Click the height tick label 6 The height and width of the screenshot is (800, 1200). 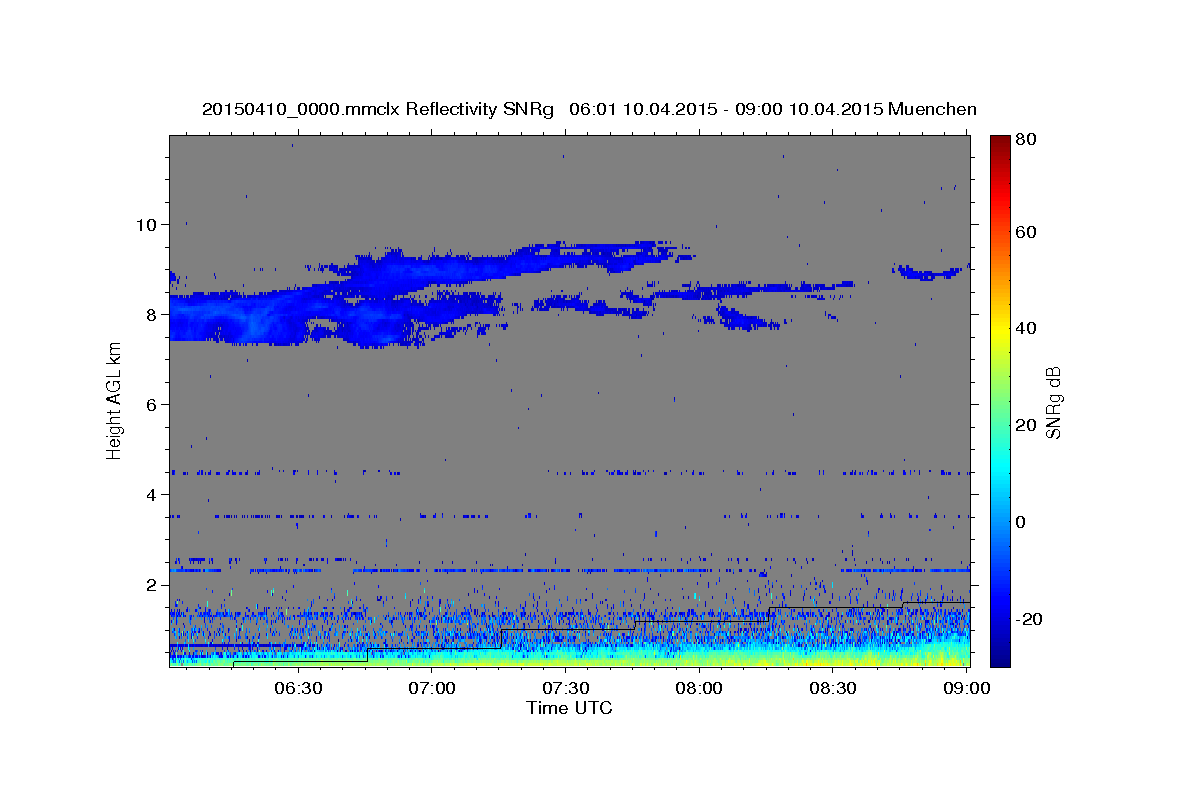(x=153, y=404)
